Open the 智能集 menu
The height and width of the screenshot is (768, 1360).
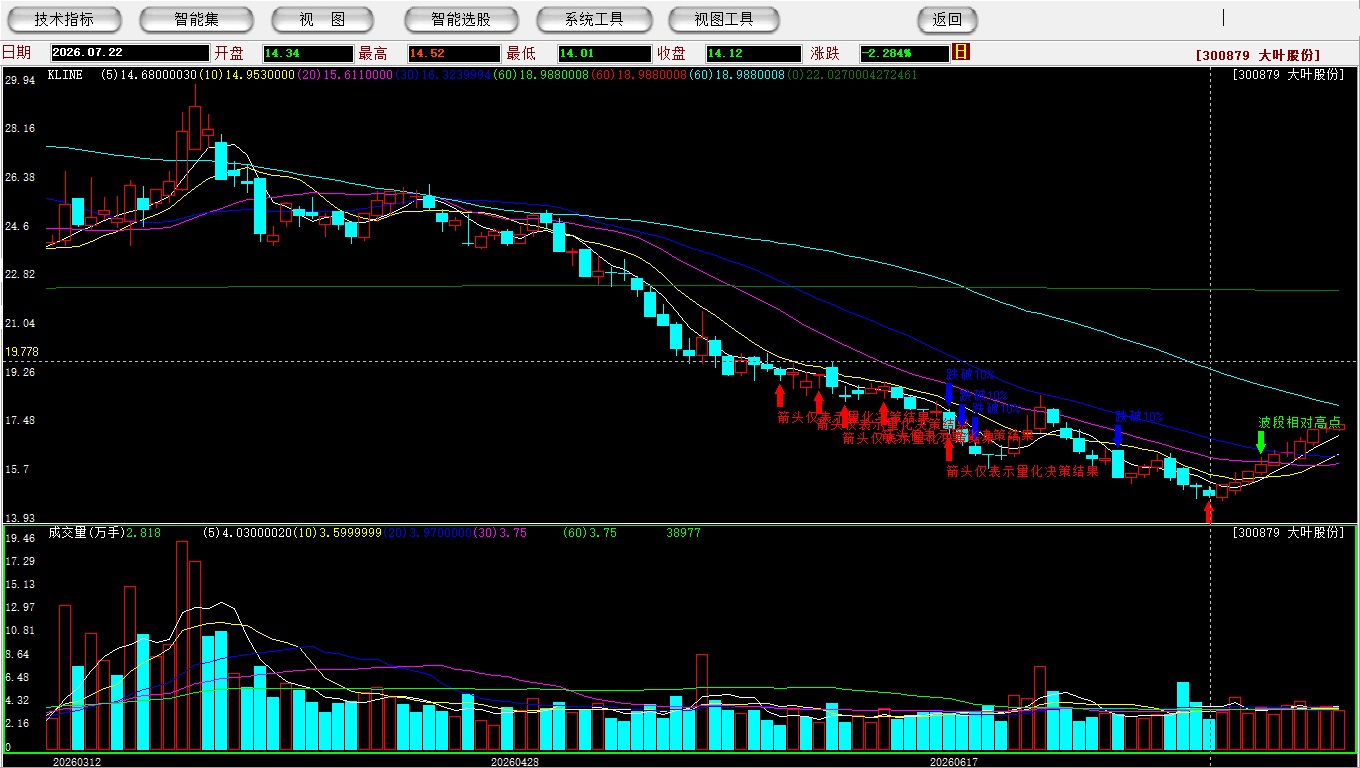(x=196, y=19)
